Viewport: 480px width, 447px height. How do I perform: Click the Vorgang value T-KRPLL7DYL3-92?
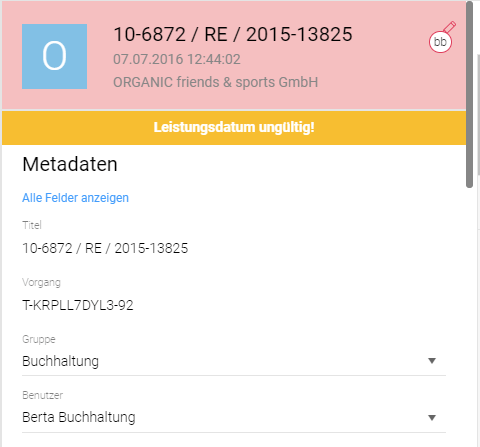coord(78,305)
